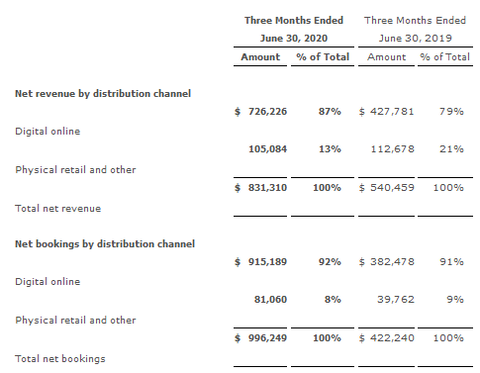Viewport: 480px width, 373px height.
Task: Select the Three Months Ended June 30, 2020 header
Action: (x=294, y=29)
